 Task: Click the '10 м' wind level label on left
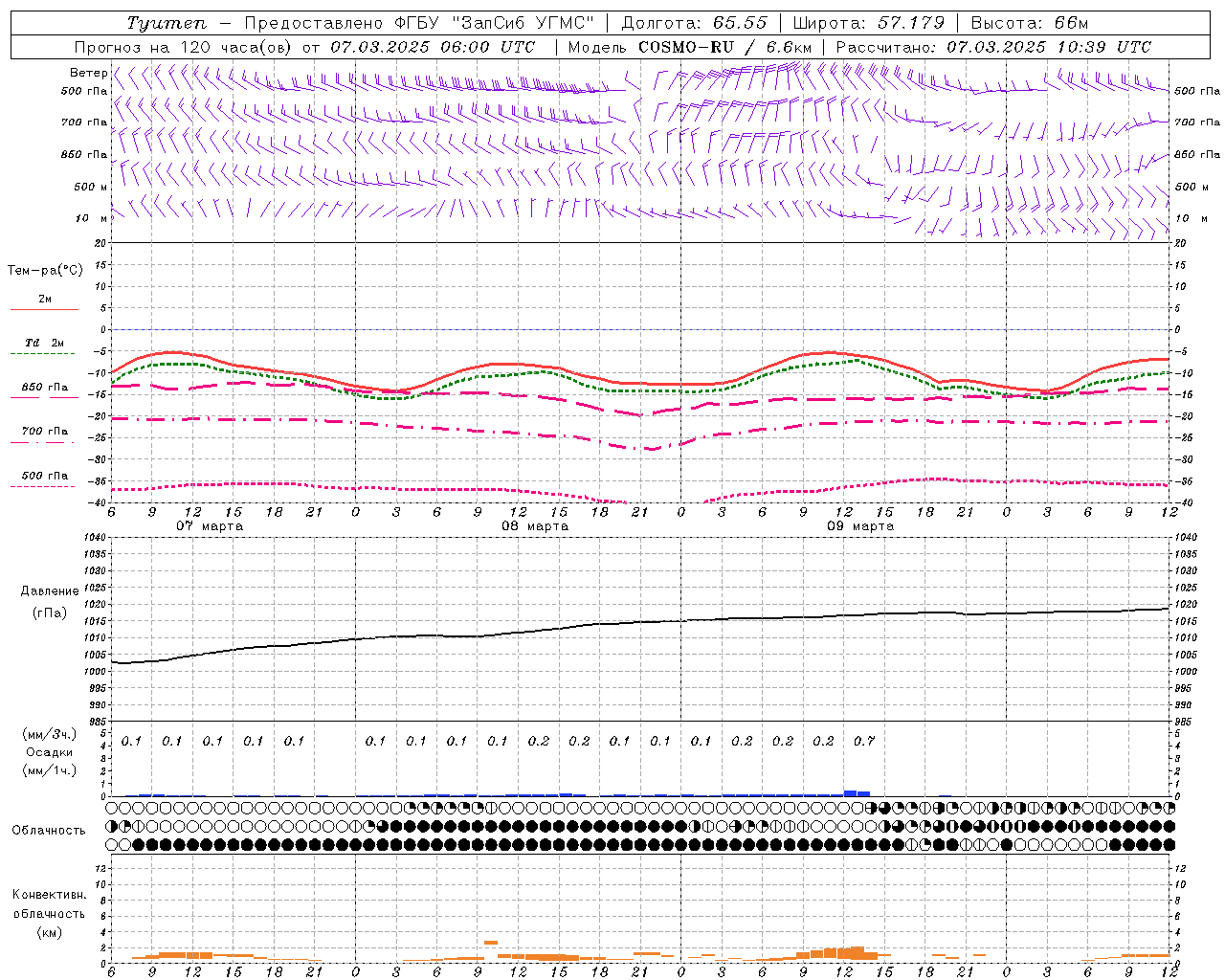coord(92,218)
